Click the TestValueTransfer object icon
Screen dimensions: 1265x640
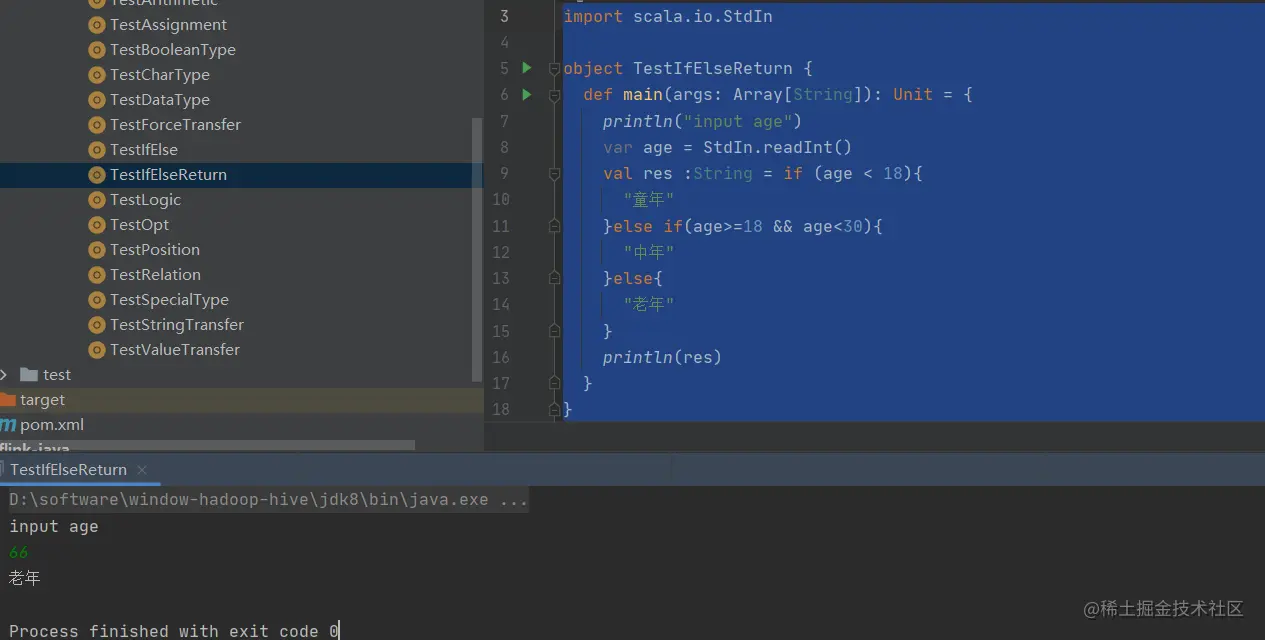97,350
